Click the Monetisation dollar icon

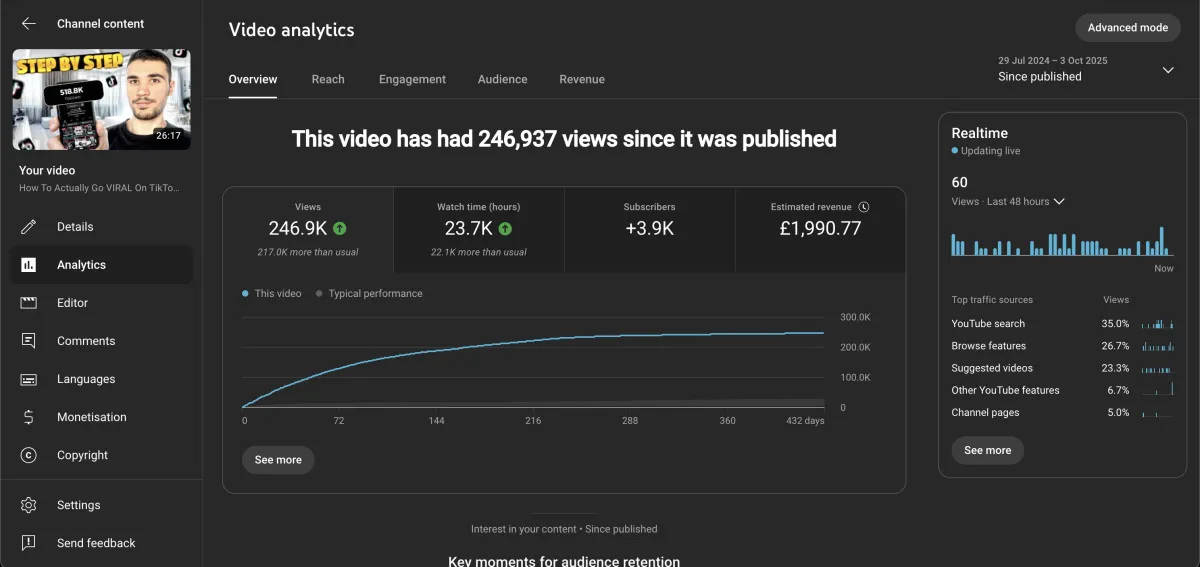click(x=29, y=417)
